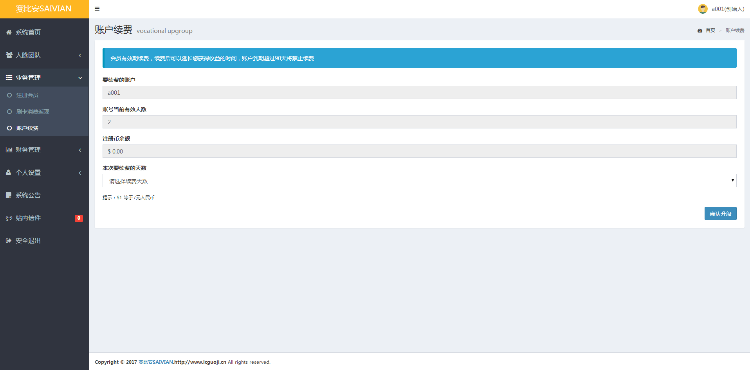This screenshot has width=750, height=370.
Task: Click the hint text below the dropdown
Action: click(x=128, y=197)
